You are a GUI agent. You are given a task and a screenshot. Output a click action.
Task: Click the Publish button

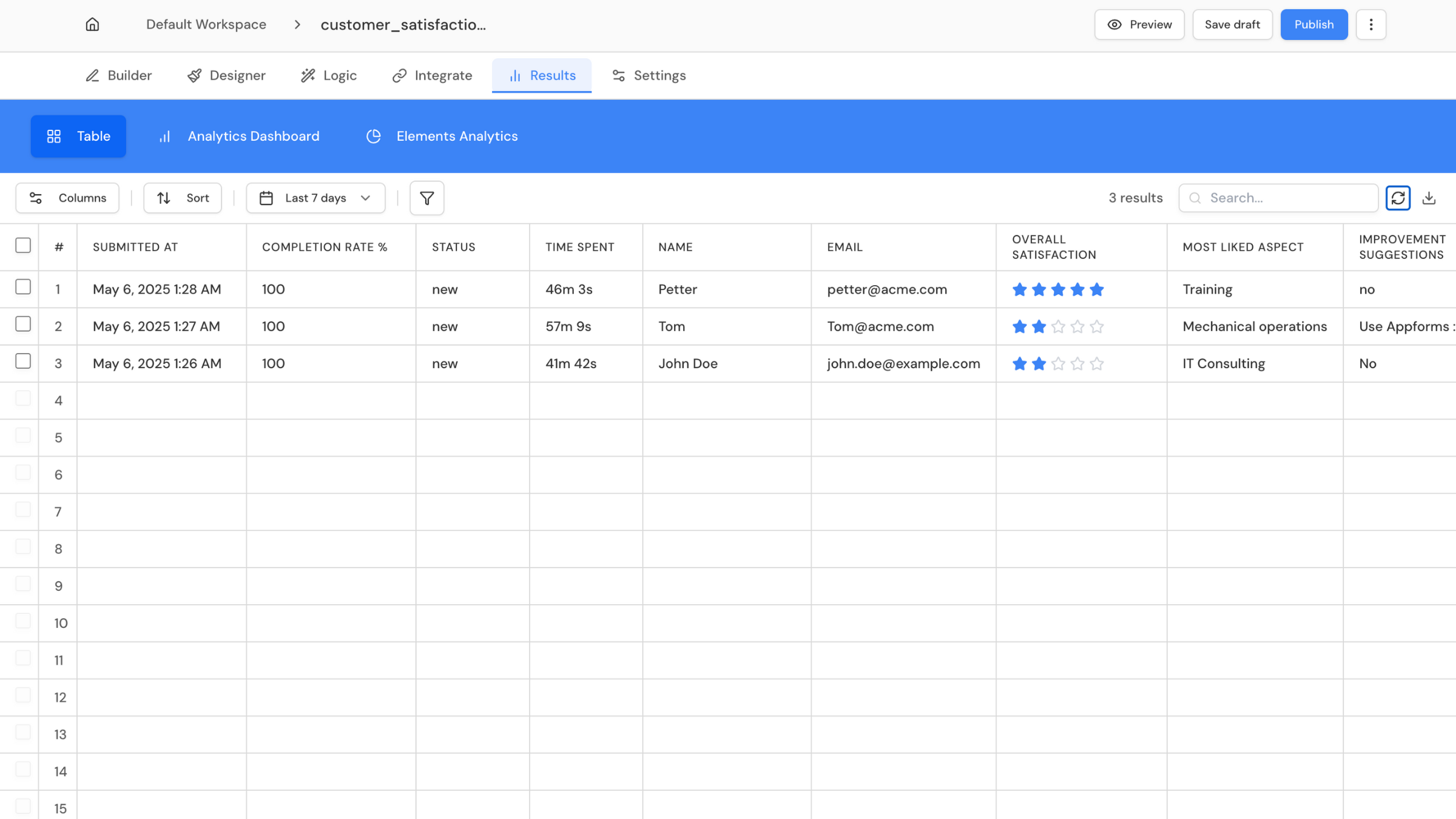click(x=1313, y=24)
